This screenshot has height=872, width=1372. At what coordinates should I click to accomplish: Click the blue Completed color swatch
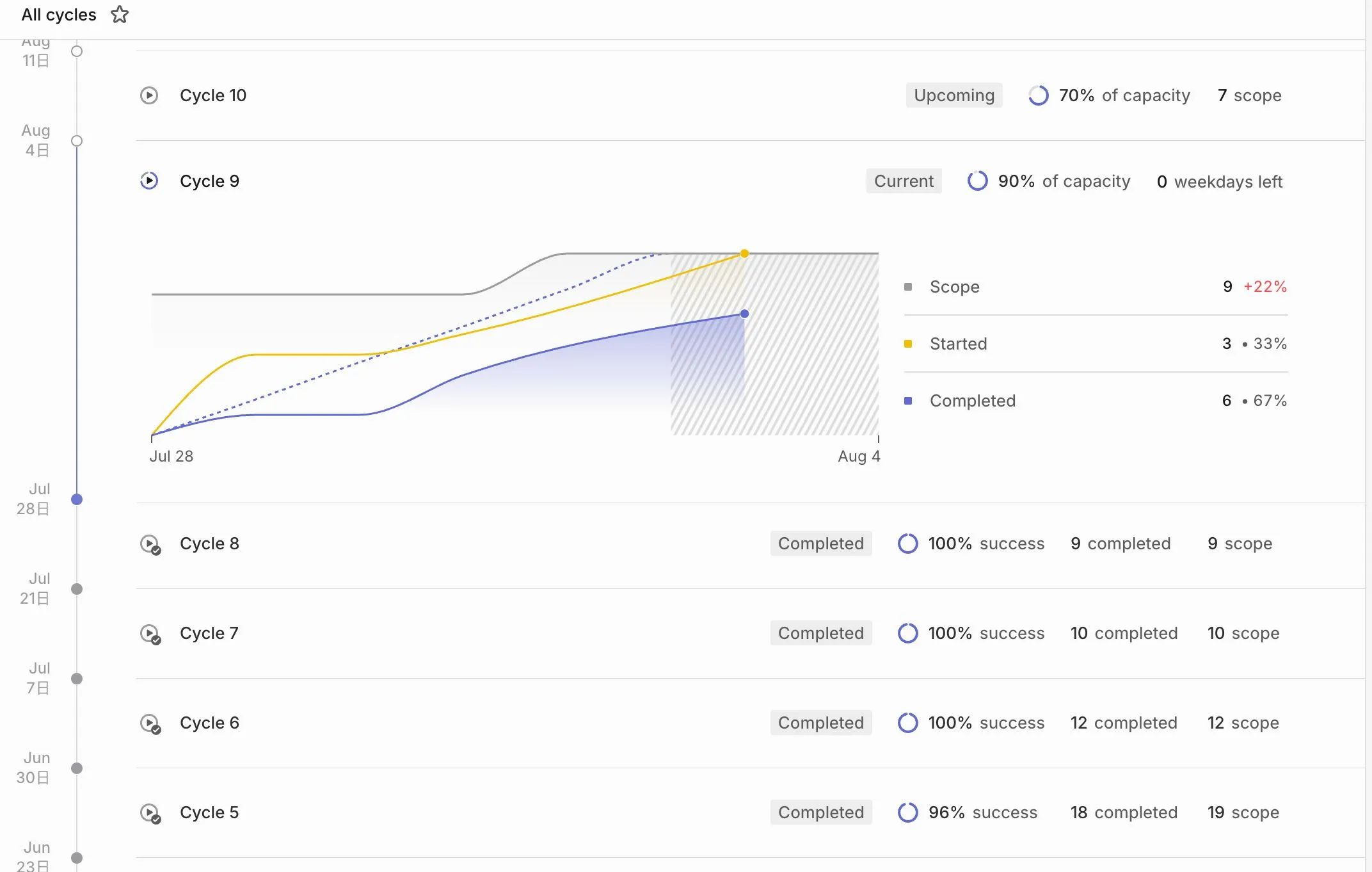pos(907,401)
